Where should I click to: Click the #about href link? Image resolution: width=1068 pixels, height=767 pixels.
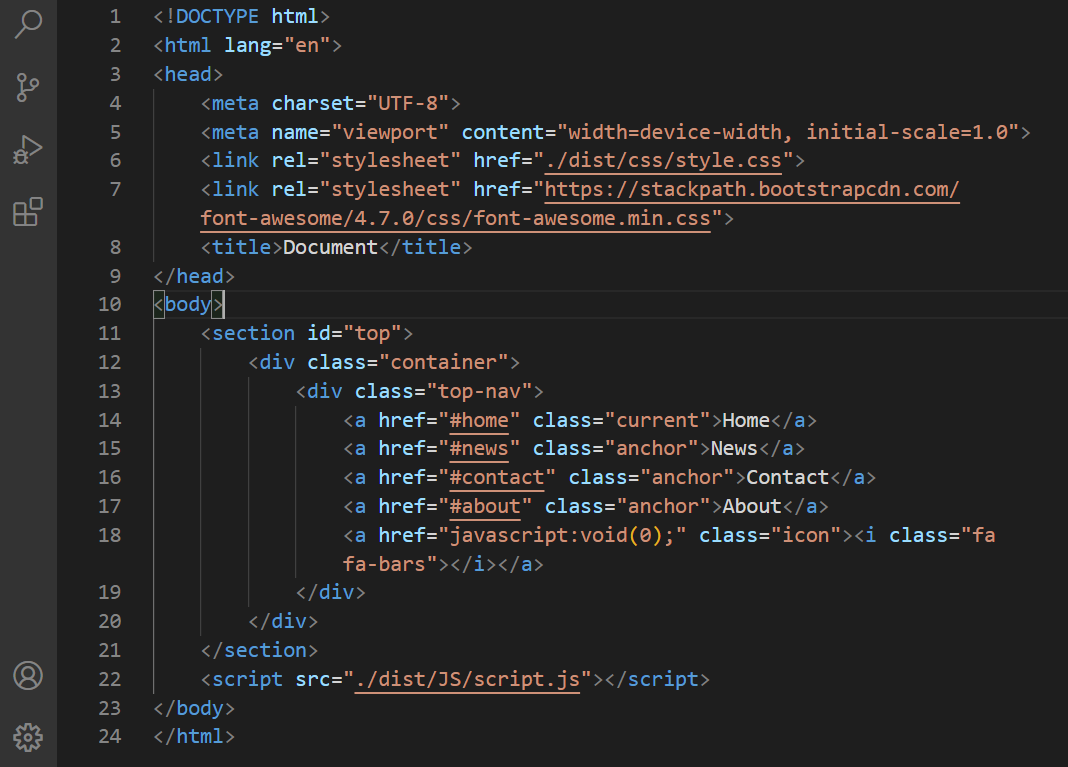point(487,506)
